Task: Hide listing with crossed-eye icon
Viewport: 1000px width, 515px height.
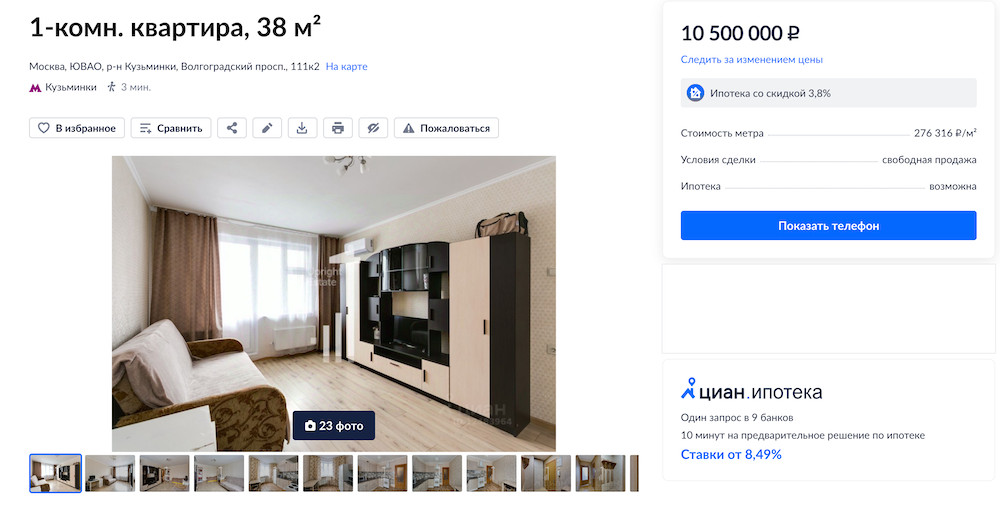Action: click(x=373, y=128)
